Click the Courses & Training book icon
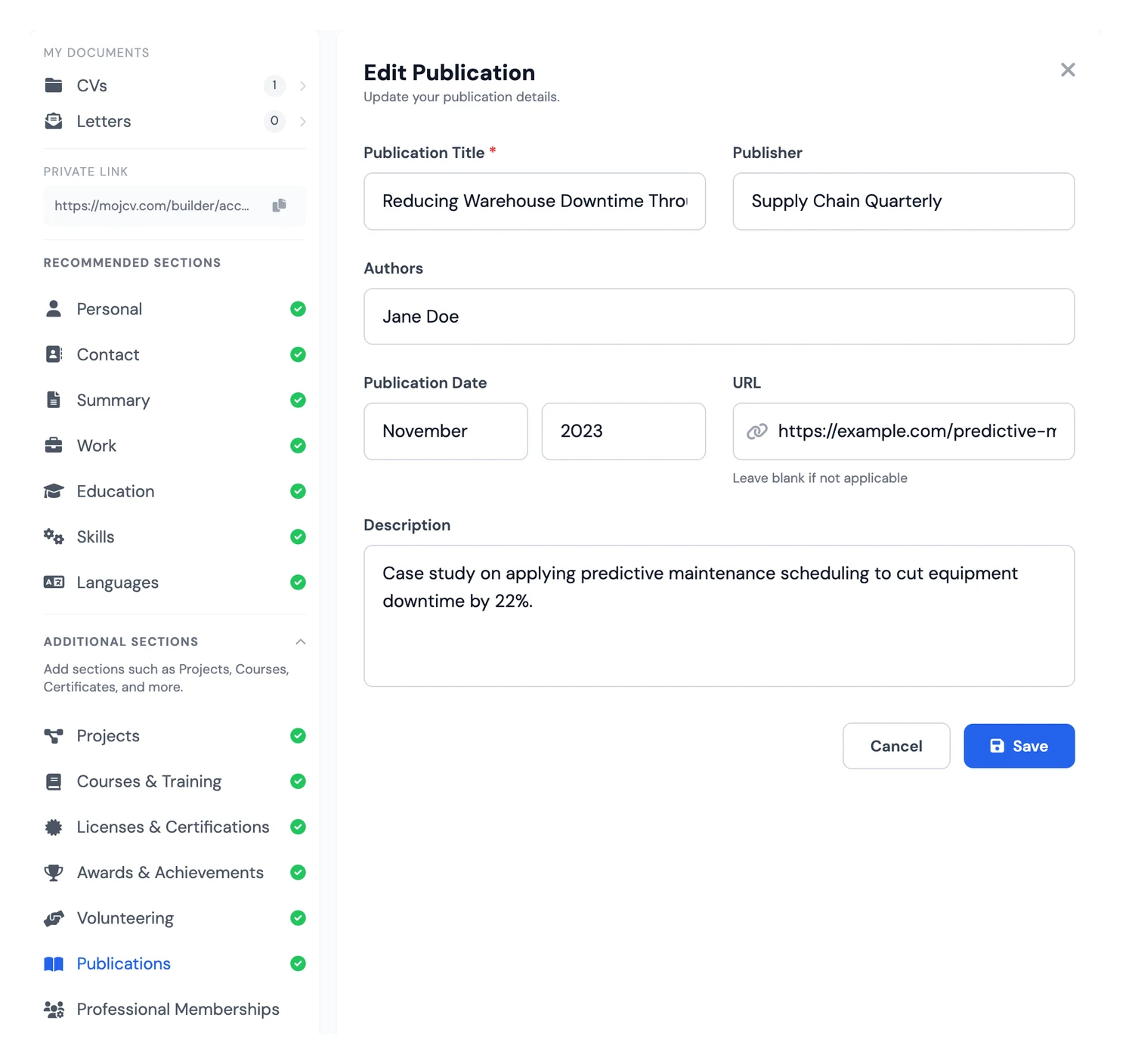 pyautogui.click(x=54, y=781)
